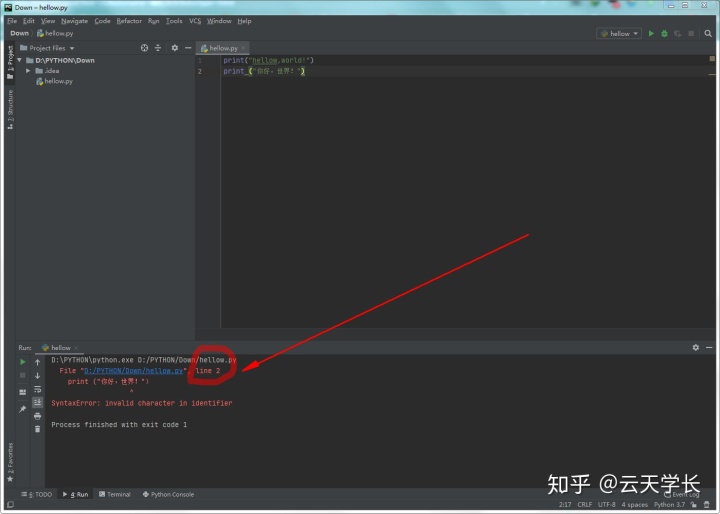720x514 pixels.
Task: Follow the D:/PYTHON/Down/hellow.py error link
Action: coord(134,371)
